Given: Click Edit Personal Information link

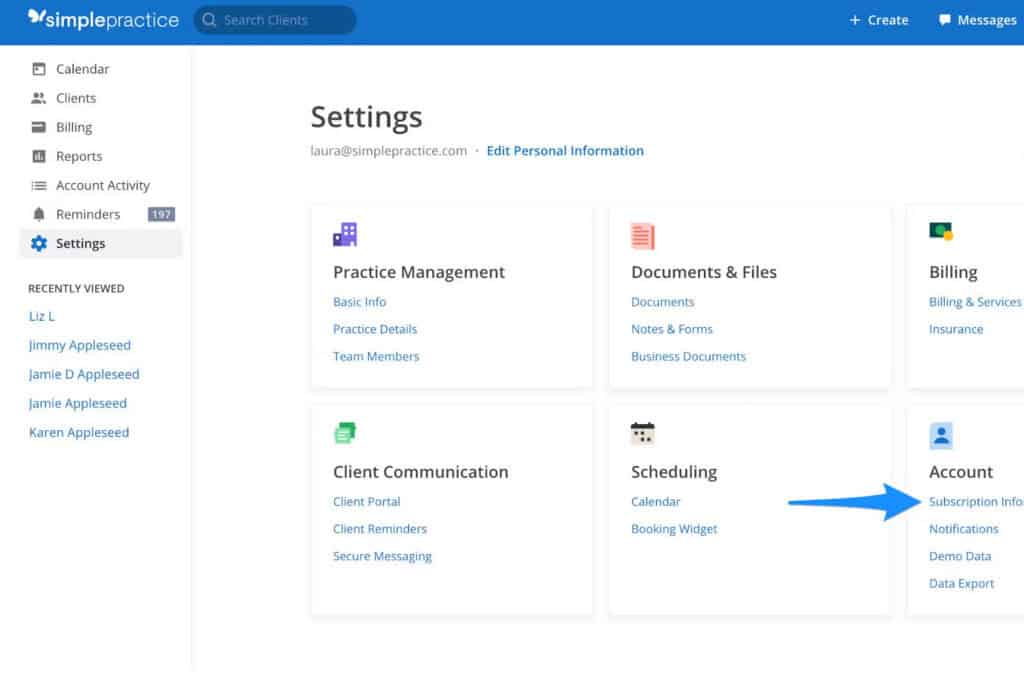Looking at the screenshot, I should click(565, 151).
